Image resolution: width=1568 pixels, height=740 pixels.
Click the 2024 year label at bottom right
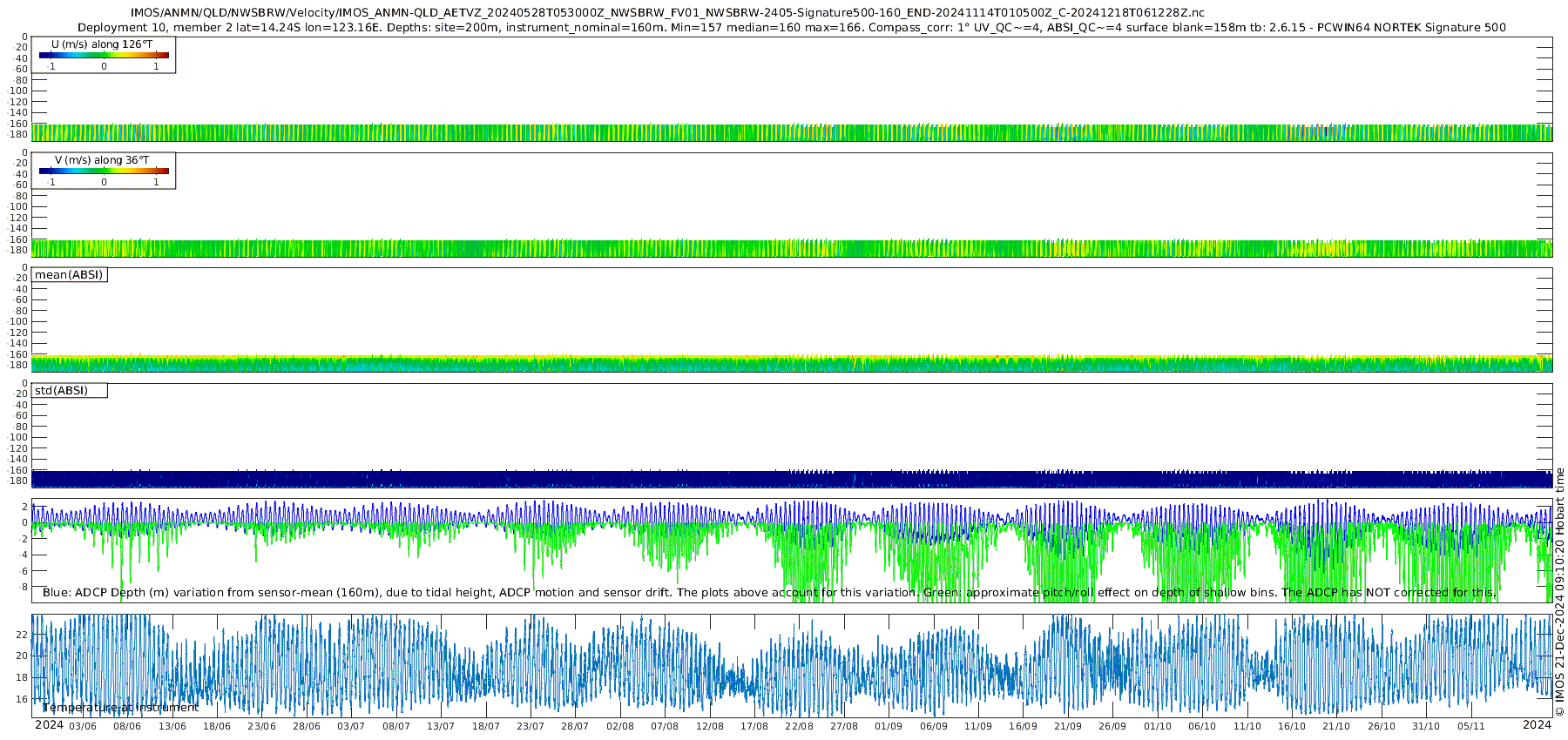pos(1537,725)
